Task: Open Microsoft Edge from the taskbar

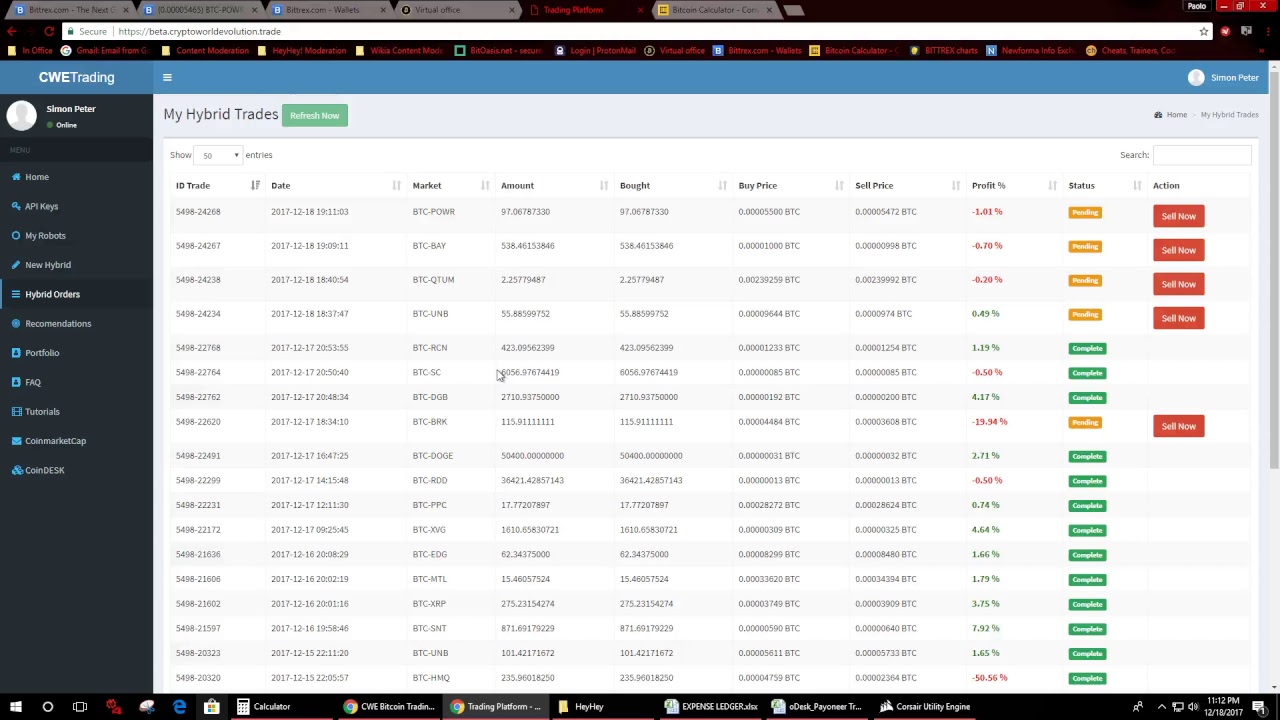Action: click(x=179, y=707)
